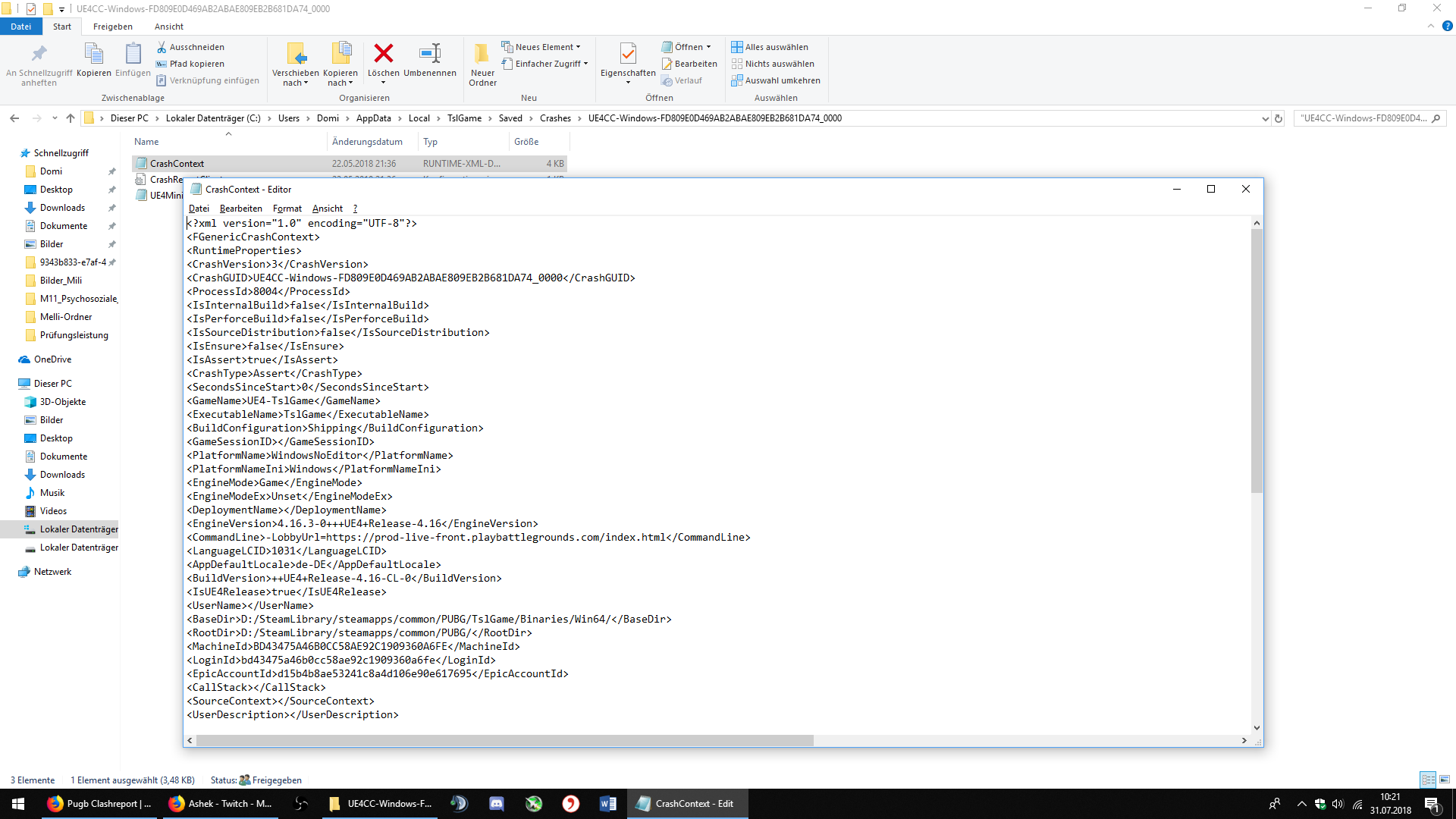Open the Ansicht menu in Editor
1456x819 pixels.
coord(328,209)
